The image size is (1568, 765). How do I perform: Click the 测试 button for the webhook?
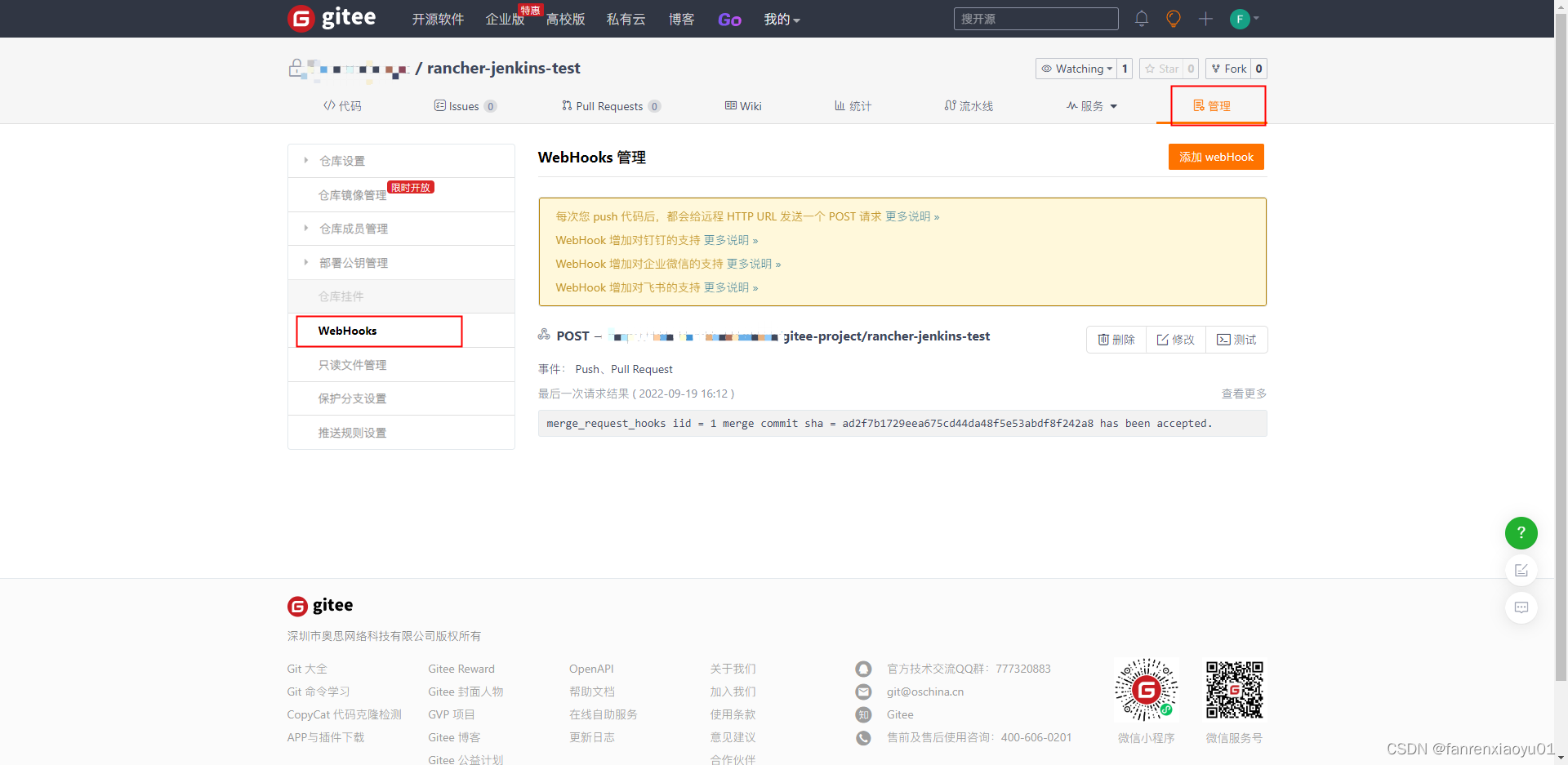[x=1236, y=340]
